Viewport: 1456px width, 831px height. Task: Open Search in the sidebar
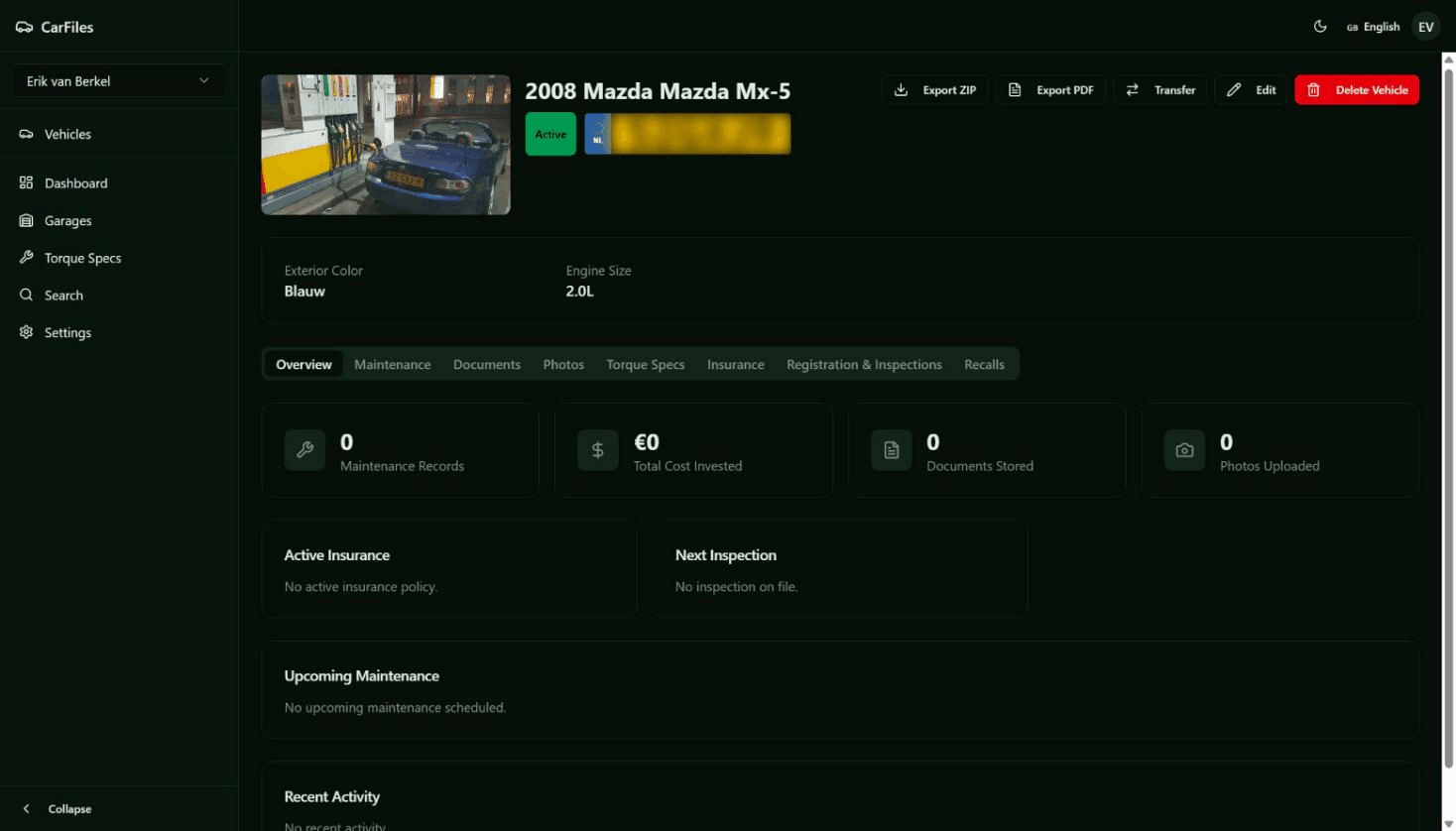(118, 296)
